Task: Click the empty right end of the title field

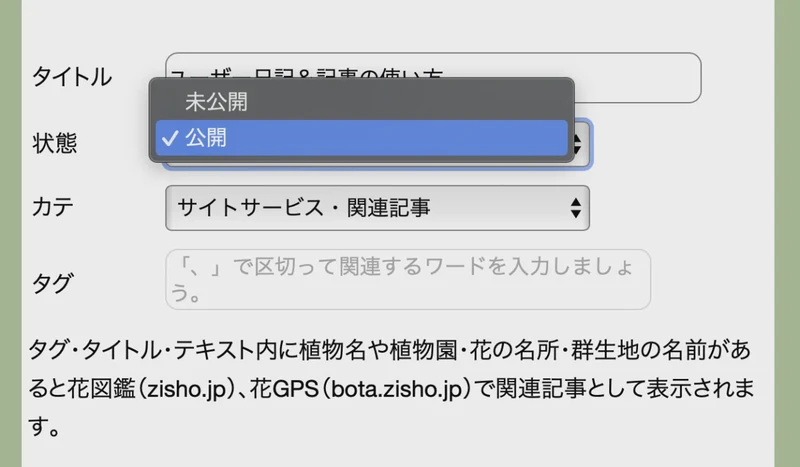Action: pyautogui.click(x=638, y=78)
